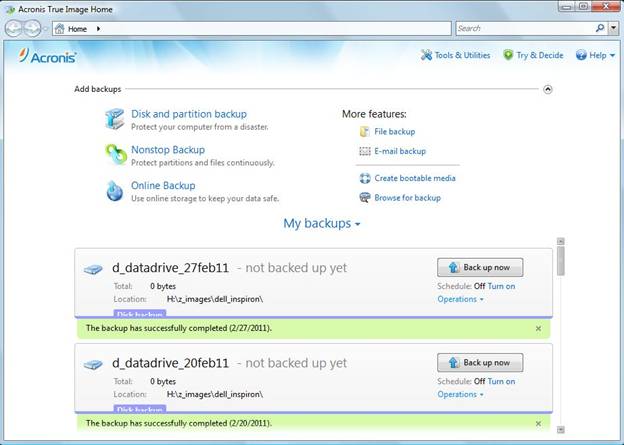
Task: Collapse the Add backups section
Action: tap(547, 89)
